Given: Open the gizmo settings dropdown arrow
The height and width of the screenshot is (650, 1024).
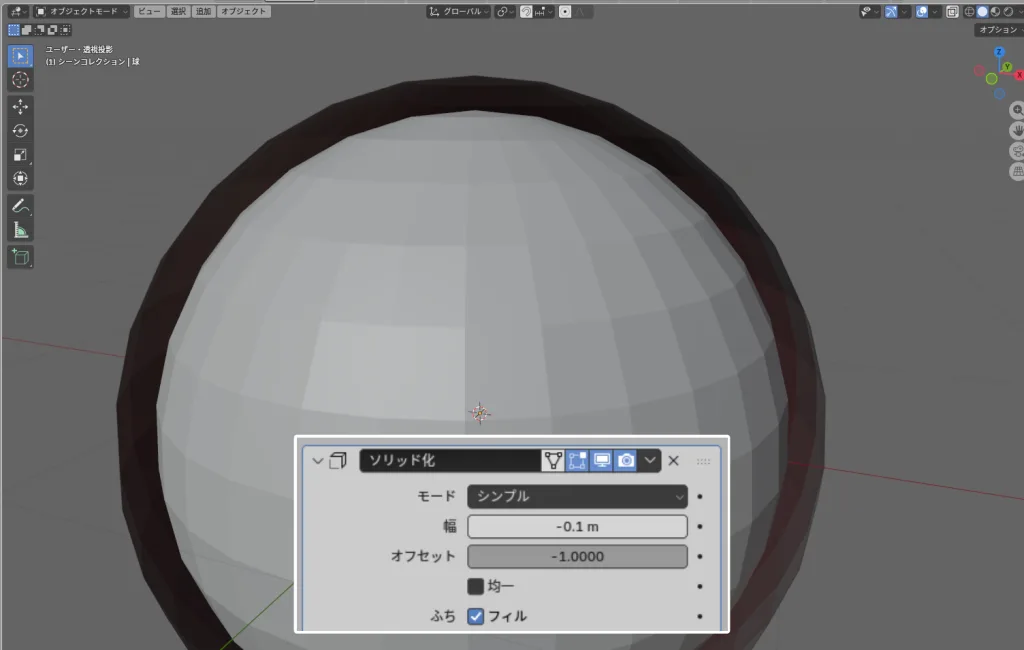Looking at the screenshot, I should (x=904, y=12).
